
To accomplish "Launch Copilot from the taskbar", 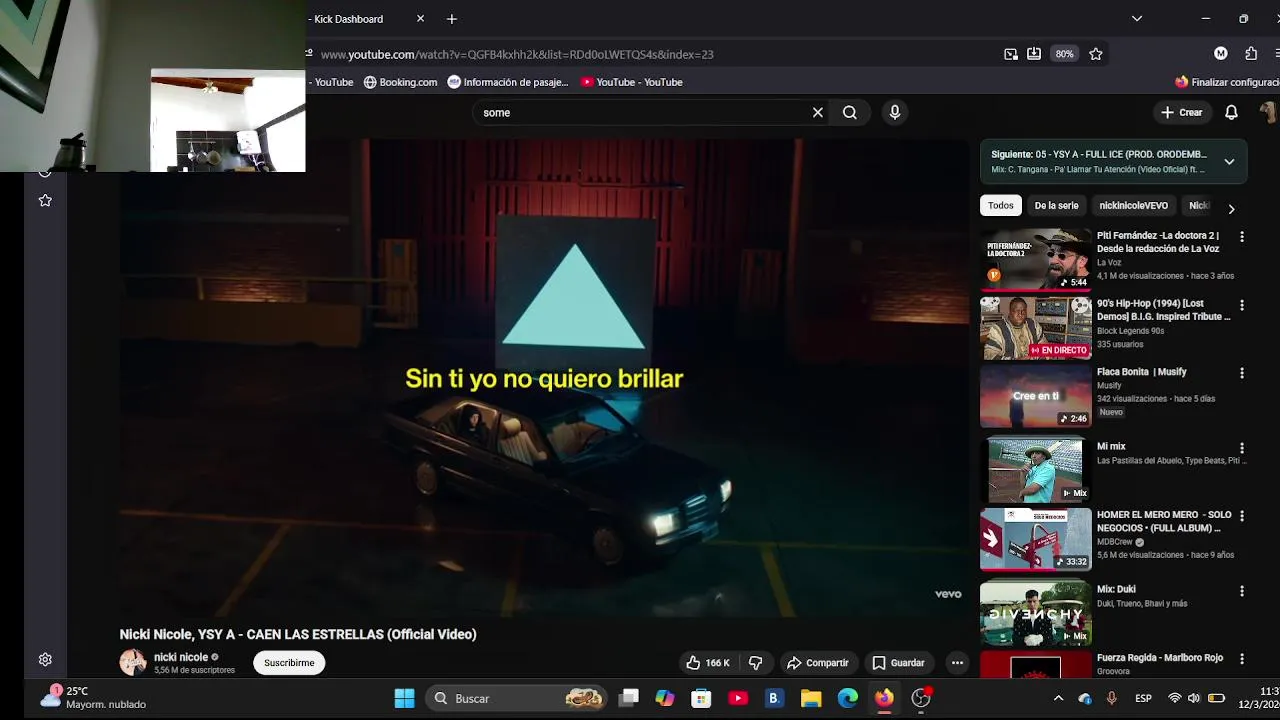I will (x=665, y=698).
